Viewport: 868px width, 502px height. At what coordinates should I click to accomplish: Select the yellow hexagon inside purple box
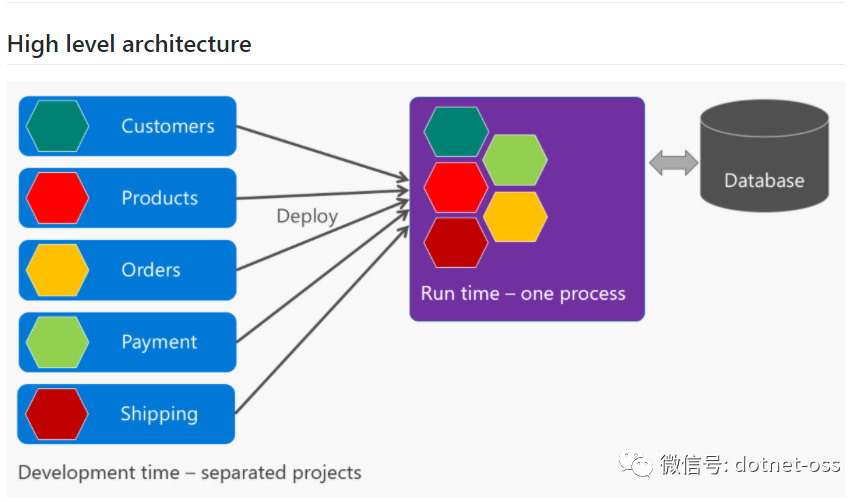click(515, 217)
